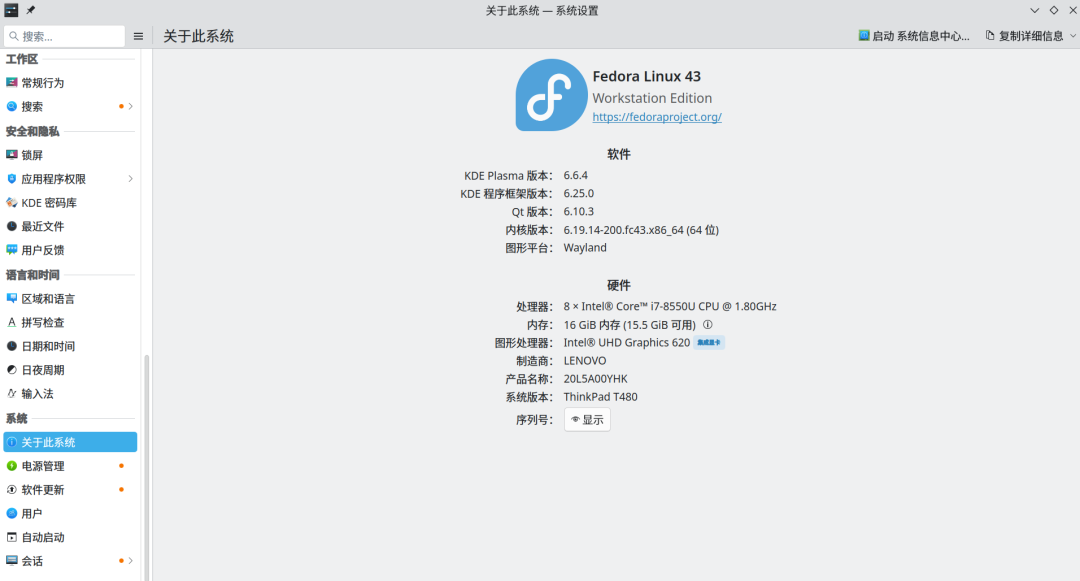Click the KDE 密码库 icon
Screen dimensions: 1080x581
(x=12, y=202)
